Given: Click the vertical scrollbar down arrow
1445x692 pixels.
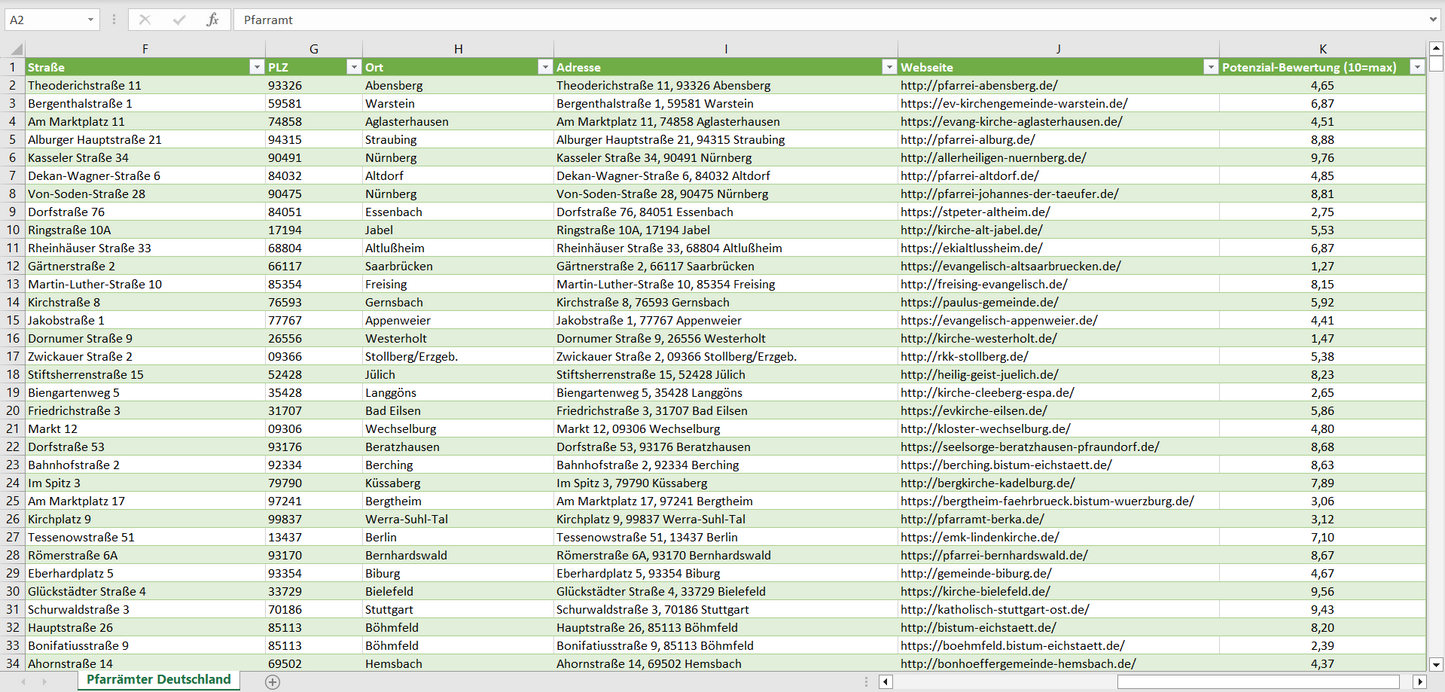Looking at the screenshot, I should tap(1436, 663).
